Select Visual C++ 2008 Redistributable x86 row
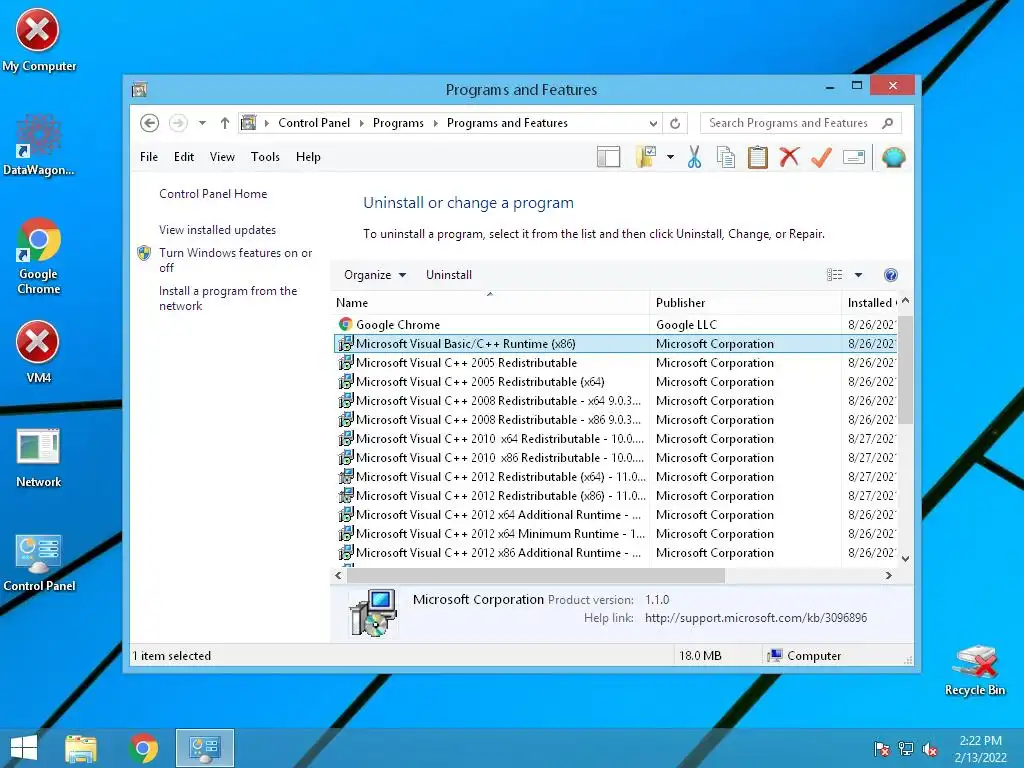1024x768 pixels. [615, 419]
